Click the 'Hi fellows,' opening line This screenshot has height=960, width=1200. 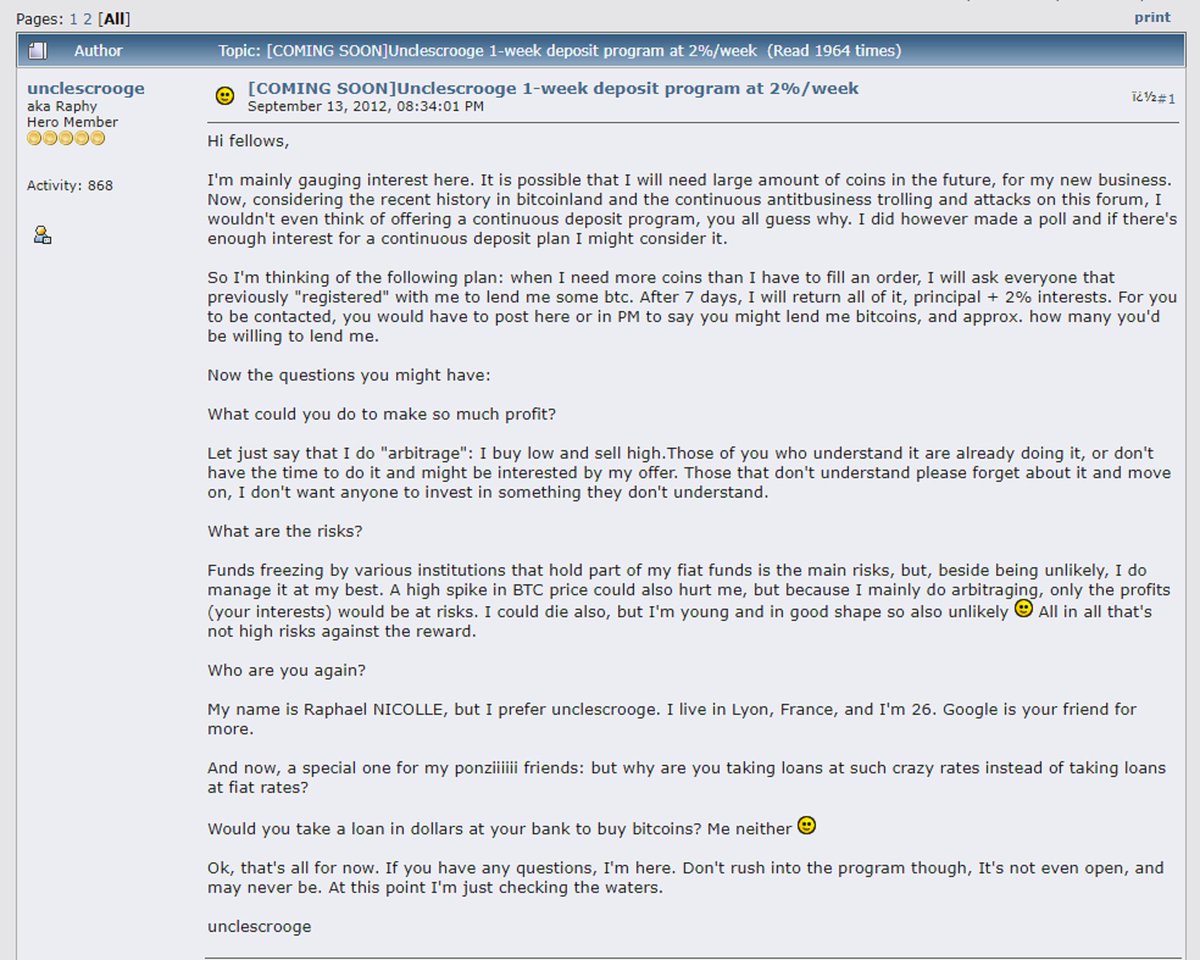(x=248, y=141)
